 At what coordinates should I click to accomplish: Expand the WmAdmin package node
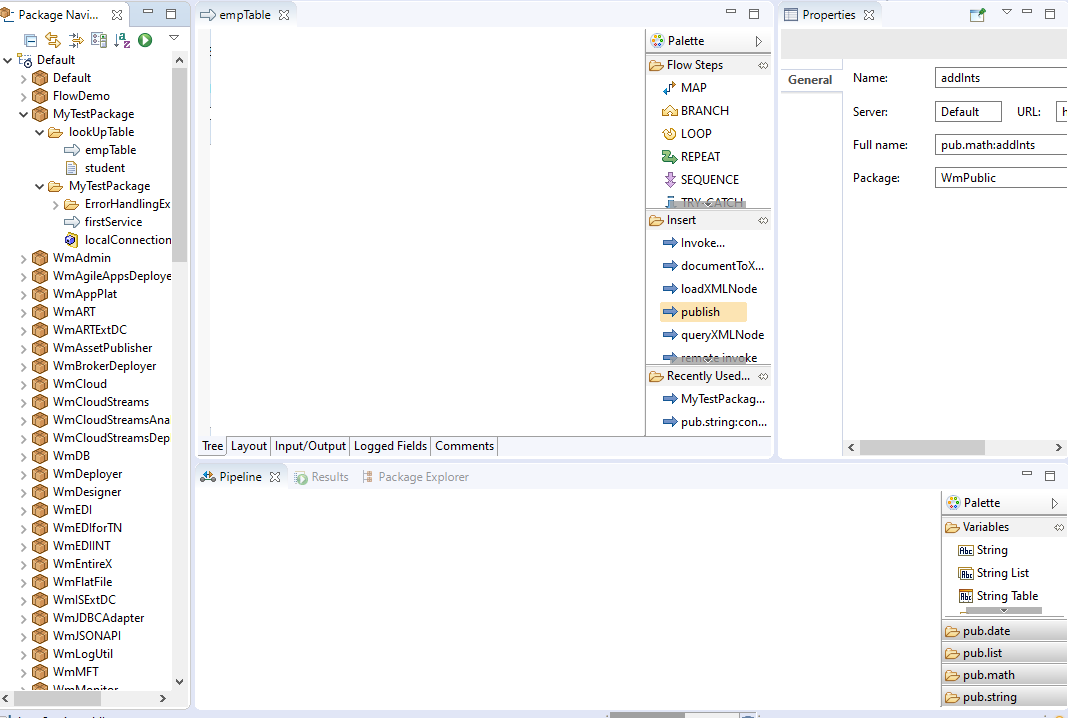click(23, 258)
